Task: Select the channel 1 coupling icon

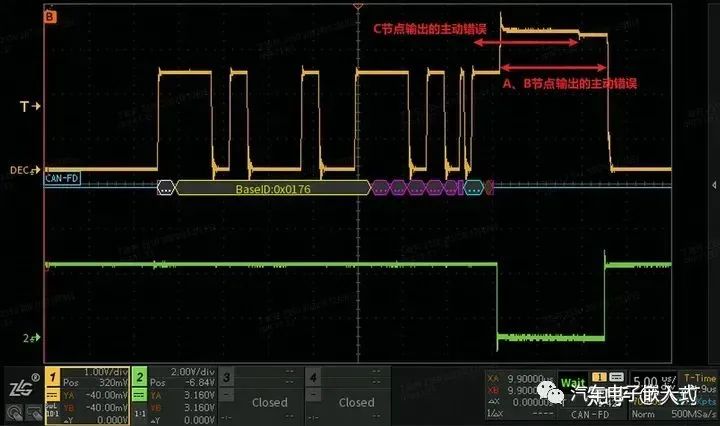Action: [52, 395]
